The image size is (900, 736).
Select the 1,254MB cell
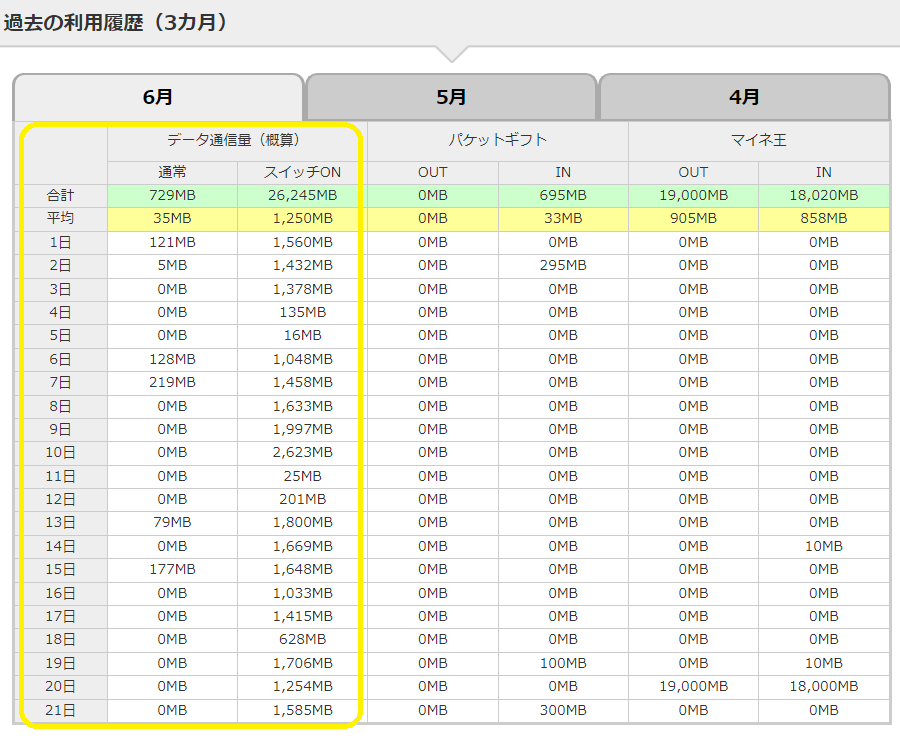[x=302, y=687]
